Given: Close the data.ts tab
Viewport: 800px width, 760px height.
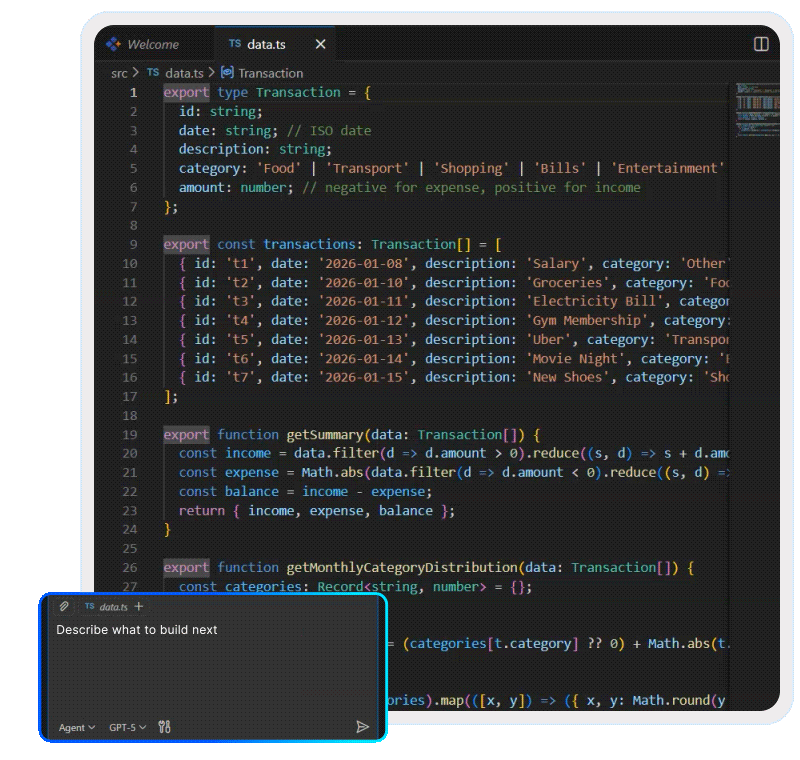Looking at the screenshot, I should 319,44.
